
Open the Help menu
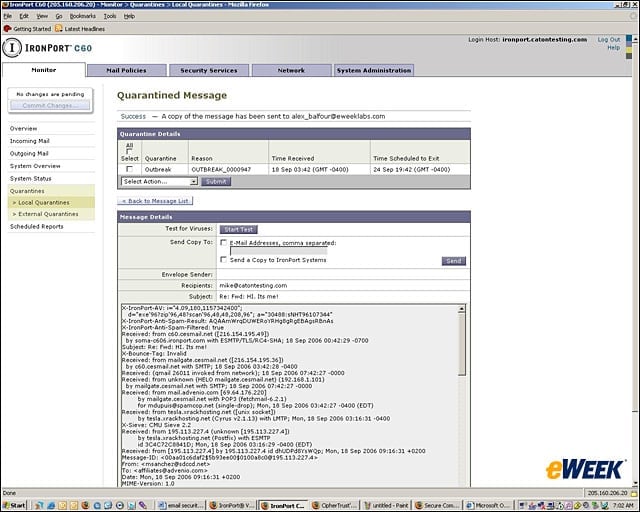pyautogui.click(x=129, y=16)
